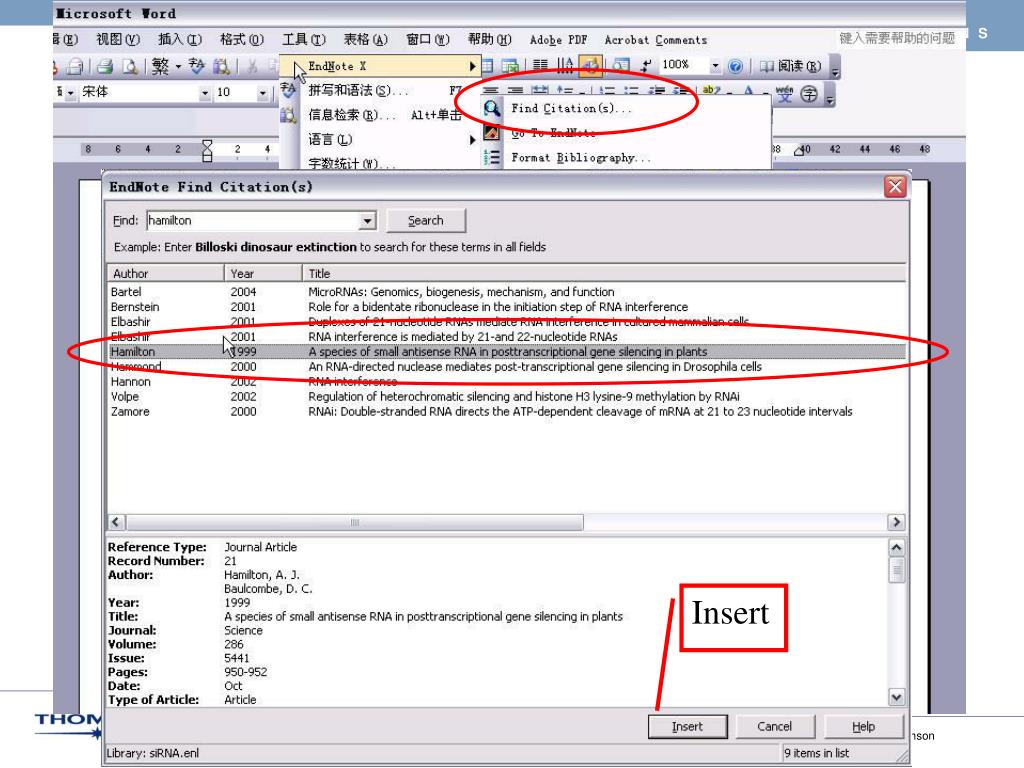The width and height of the screenshot is (1024, 768).
Task: Open the 窗口(W) menu
Action: coord(428,39)
